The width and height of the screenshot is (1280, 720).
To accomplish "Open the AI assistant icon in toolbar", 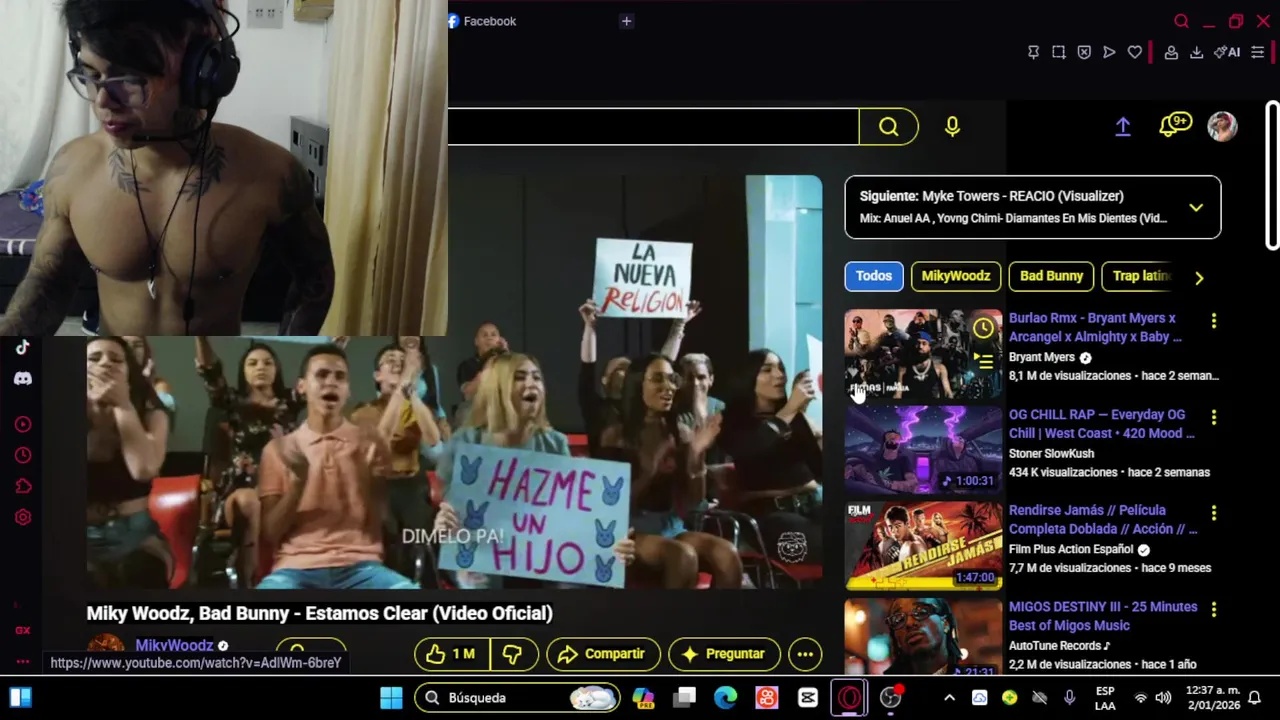I will click(1227, 52).
